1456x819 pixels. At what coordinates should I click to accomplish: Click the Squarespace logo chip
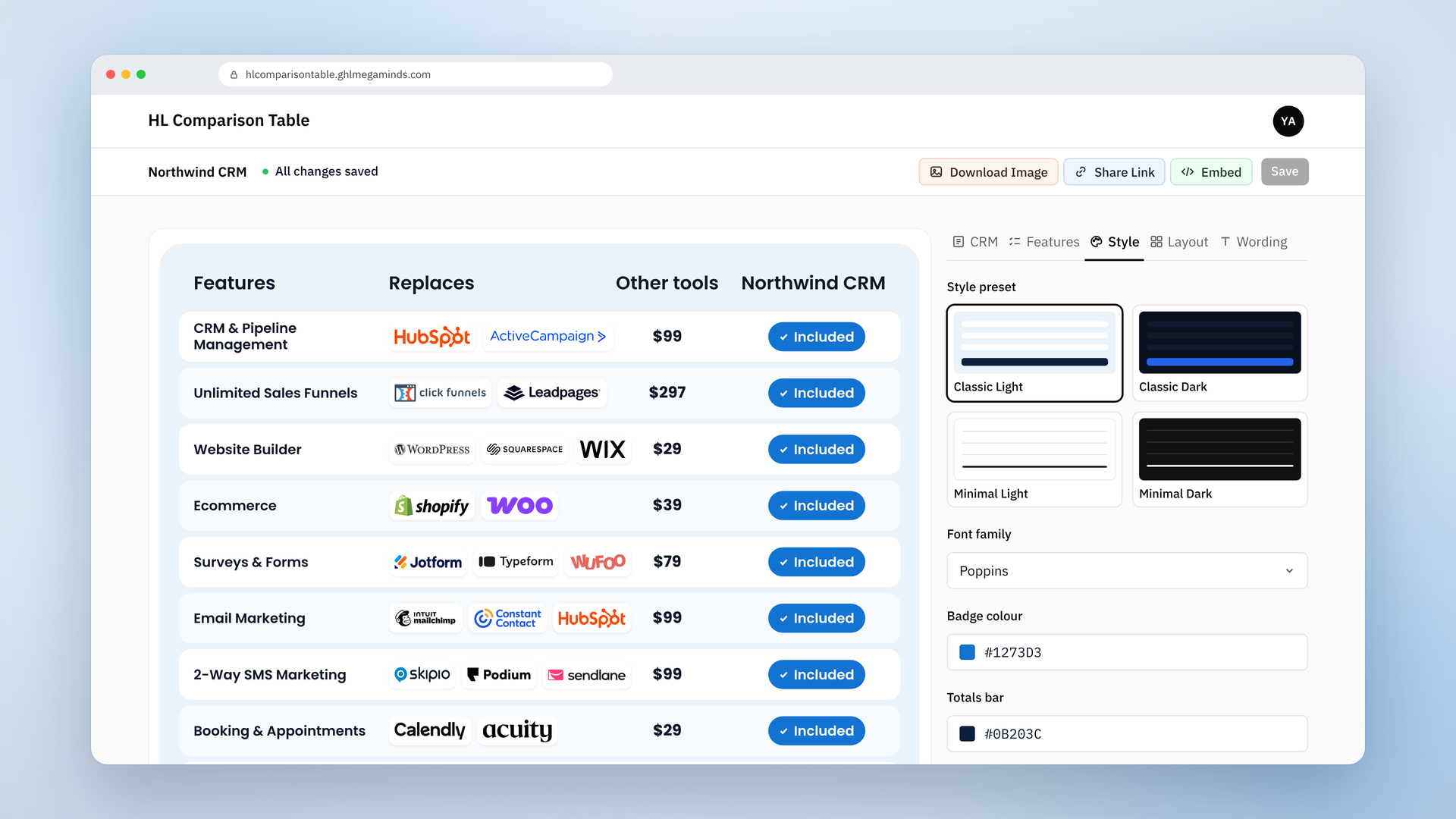[x=525, y=450]
